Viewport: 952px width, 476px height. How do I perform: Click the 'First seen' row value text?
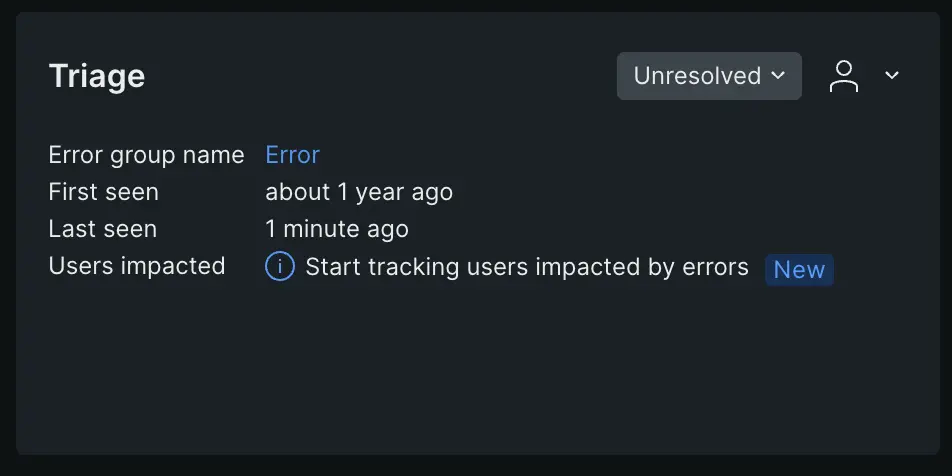[x=358, y=192]
